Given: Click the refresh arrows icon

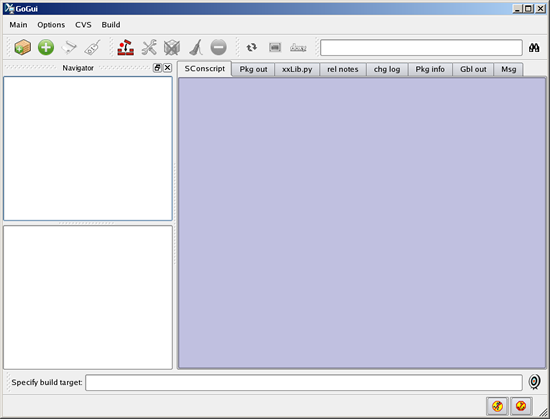Looking at the screenshot, I should point(251,47).
